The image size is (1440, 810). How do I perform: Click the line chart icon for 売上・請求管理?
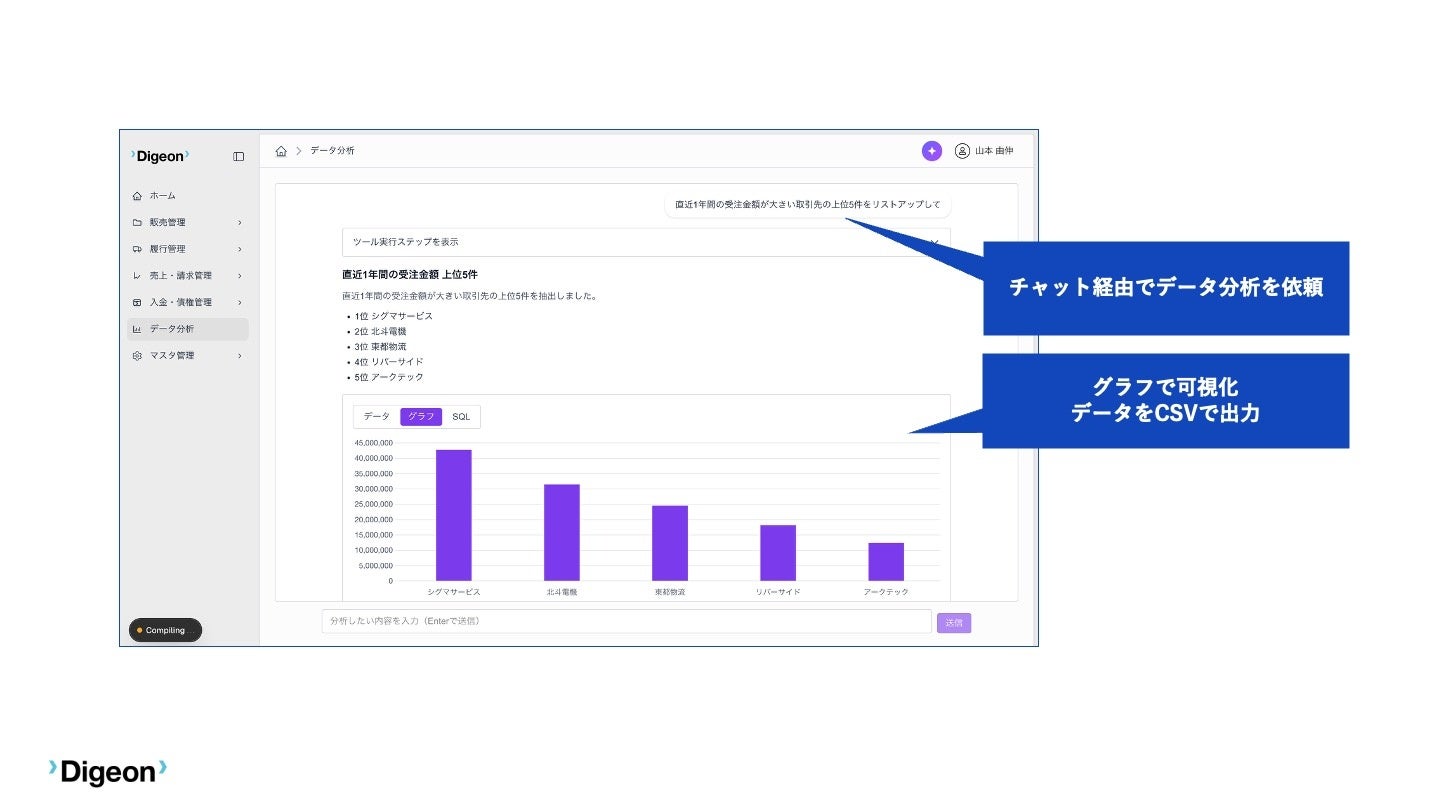click(137, 276)
